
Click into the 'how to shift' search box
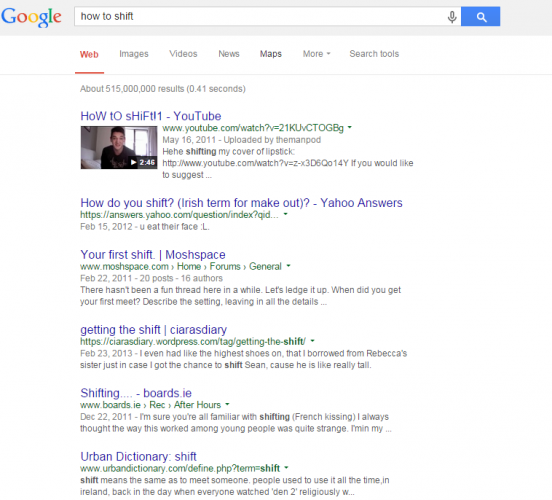click(x=261, y=16)
